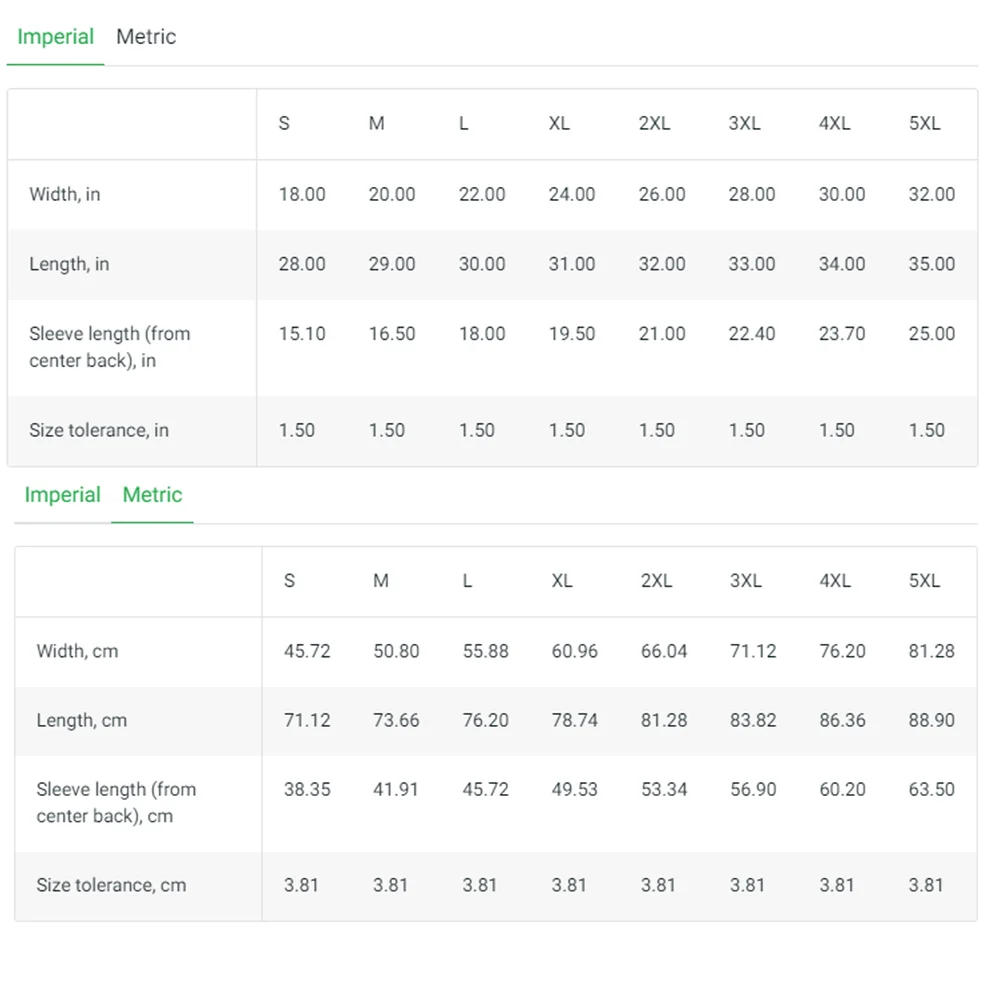Click the 35.00 length cell for 5XL
Image resolution: width=1000 pixels, height=1000 pixels.
tap(931, 264)
